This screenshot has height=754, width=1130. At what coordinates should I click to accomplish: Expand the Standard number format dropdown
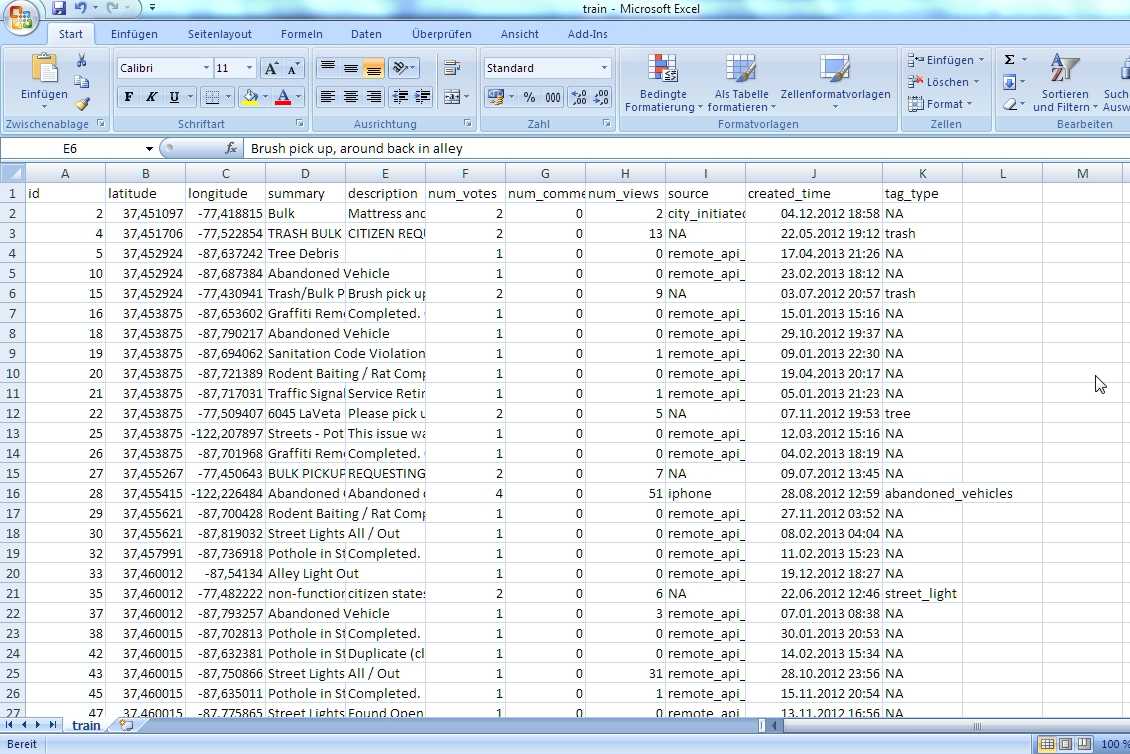coord(604,68)
